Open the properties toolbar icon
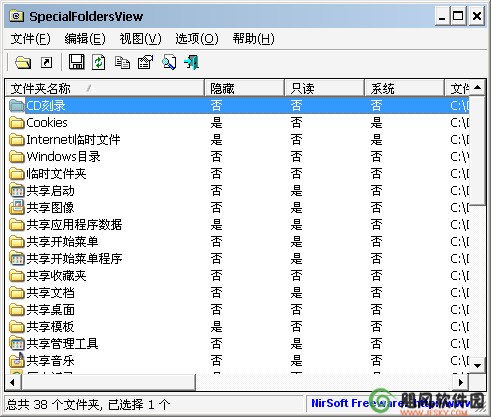 (x=145, y=62)
